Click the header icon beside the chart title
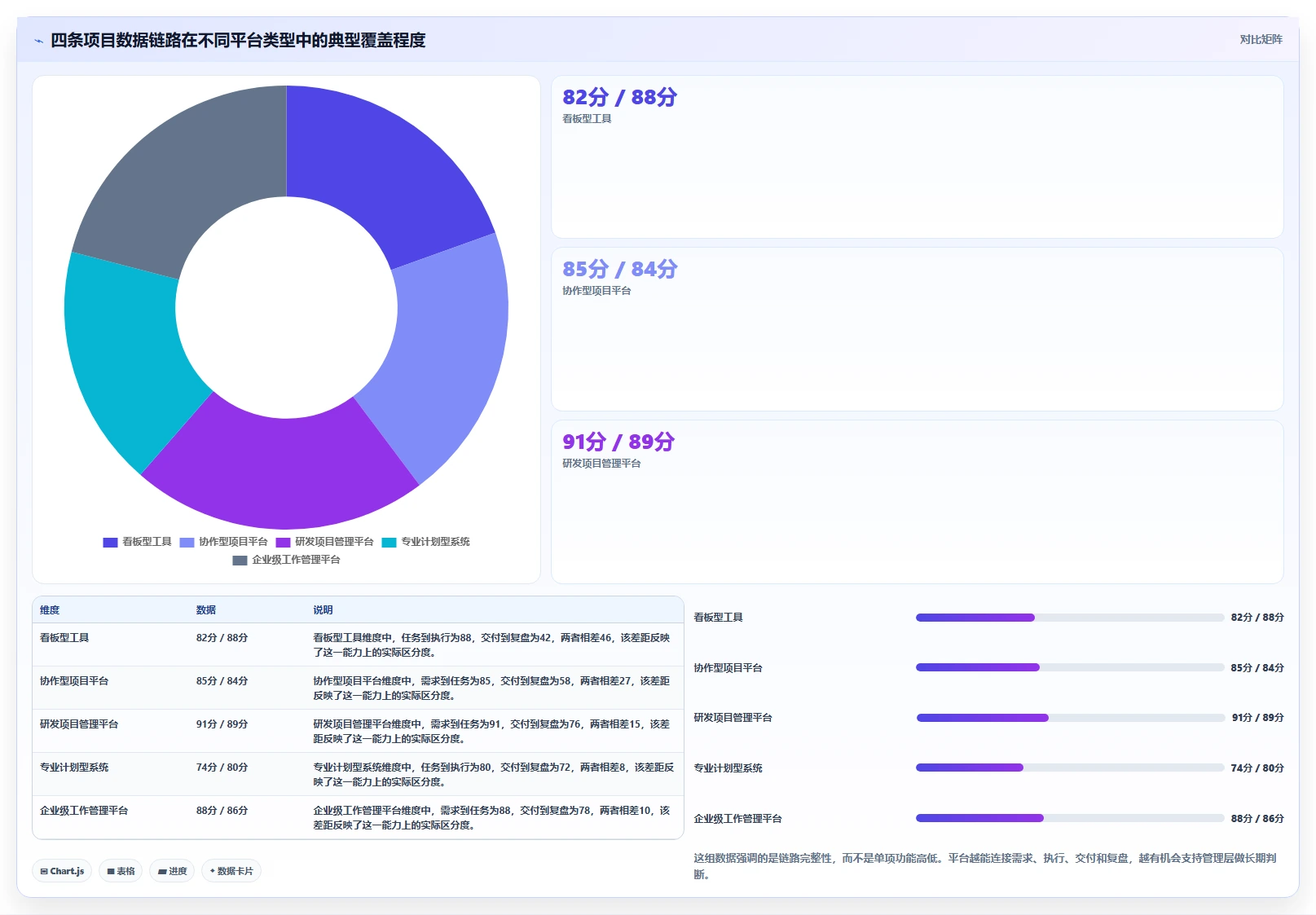The image size is (1316, 915). [38, 41]
